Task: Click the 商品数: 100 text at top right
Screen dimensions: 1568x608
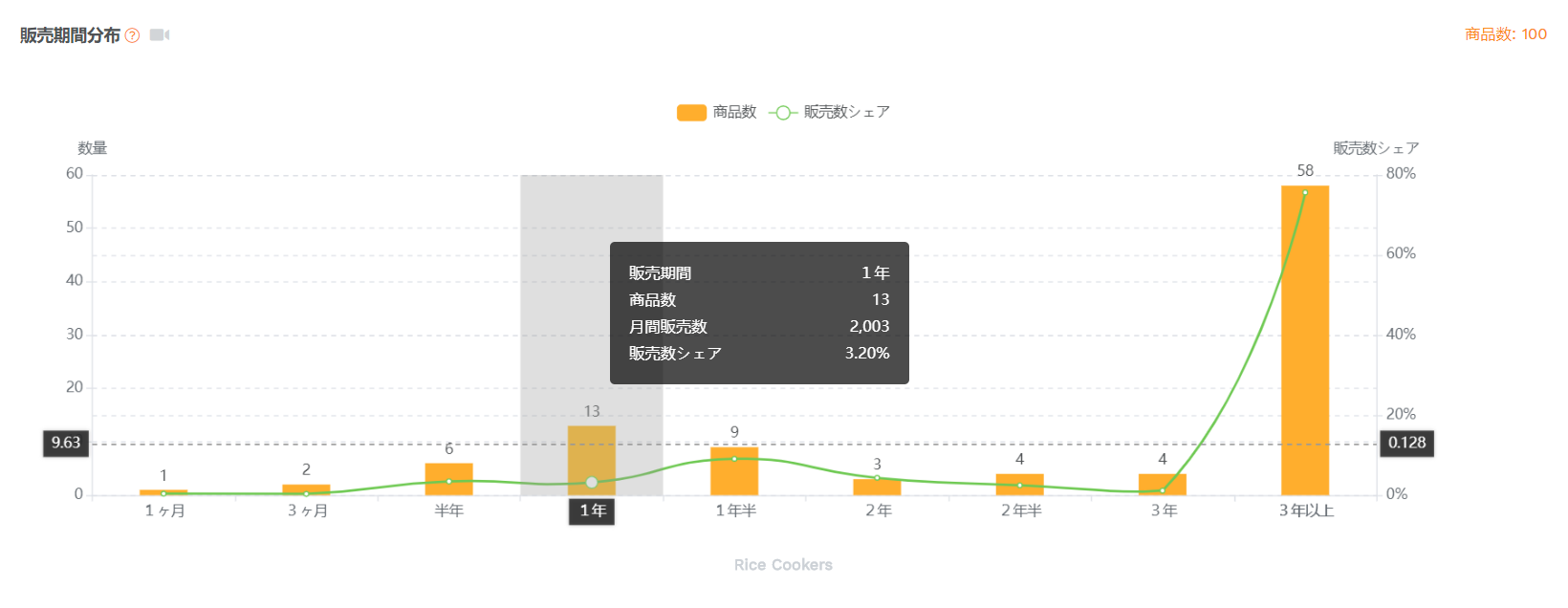Action: (1506, 34)
